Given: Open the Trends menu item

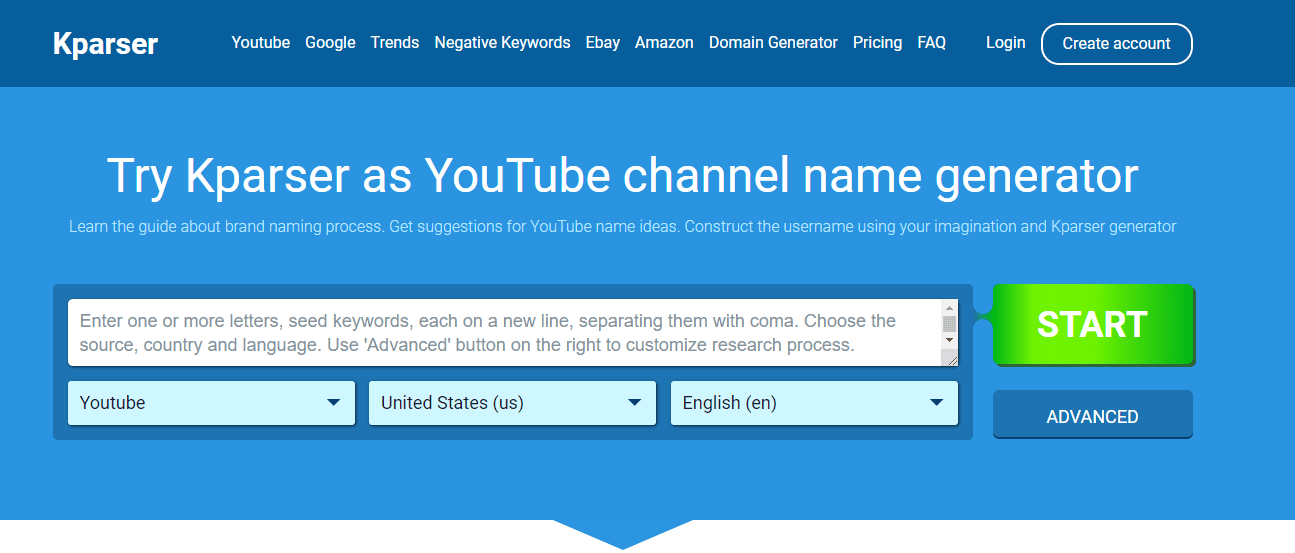Looking at the screenshot, I should pos(395,43).
